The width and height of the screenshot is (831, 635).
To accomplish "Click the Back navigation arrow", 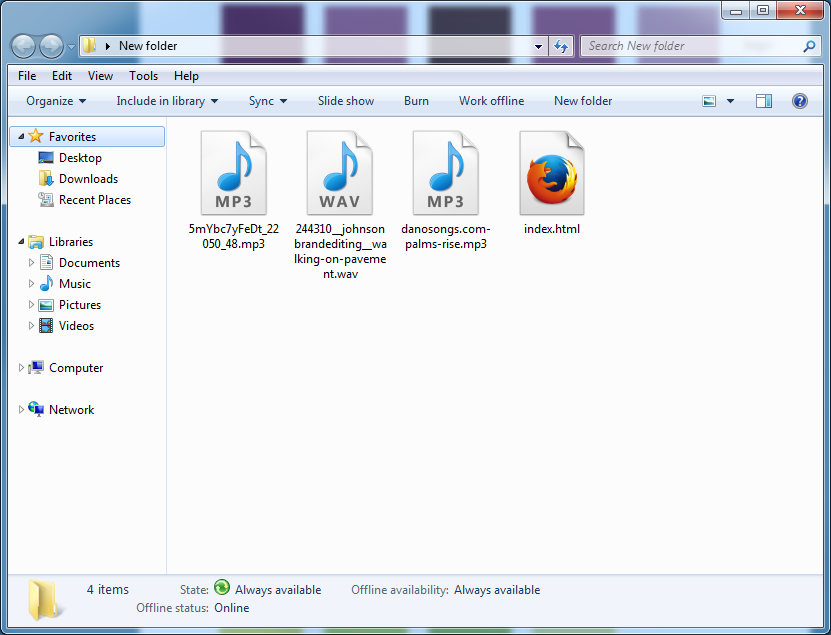I will click(23, 47).
